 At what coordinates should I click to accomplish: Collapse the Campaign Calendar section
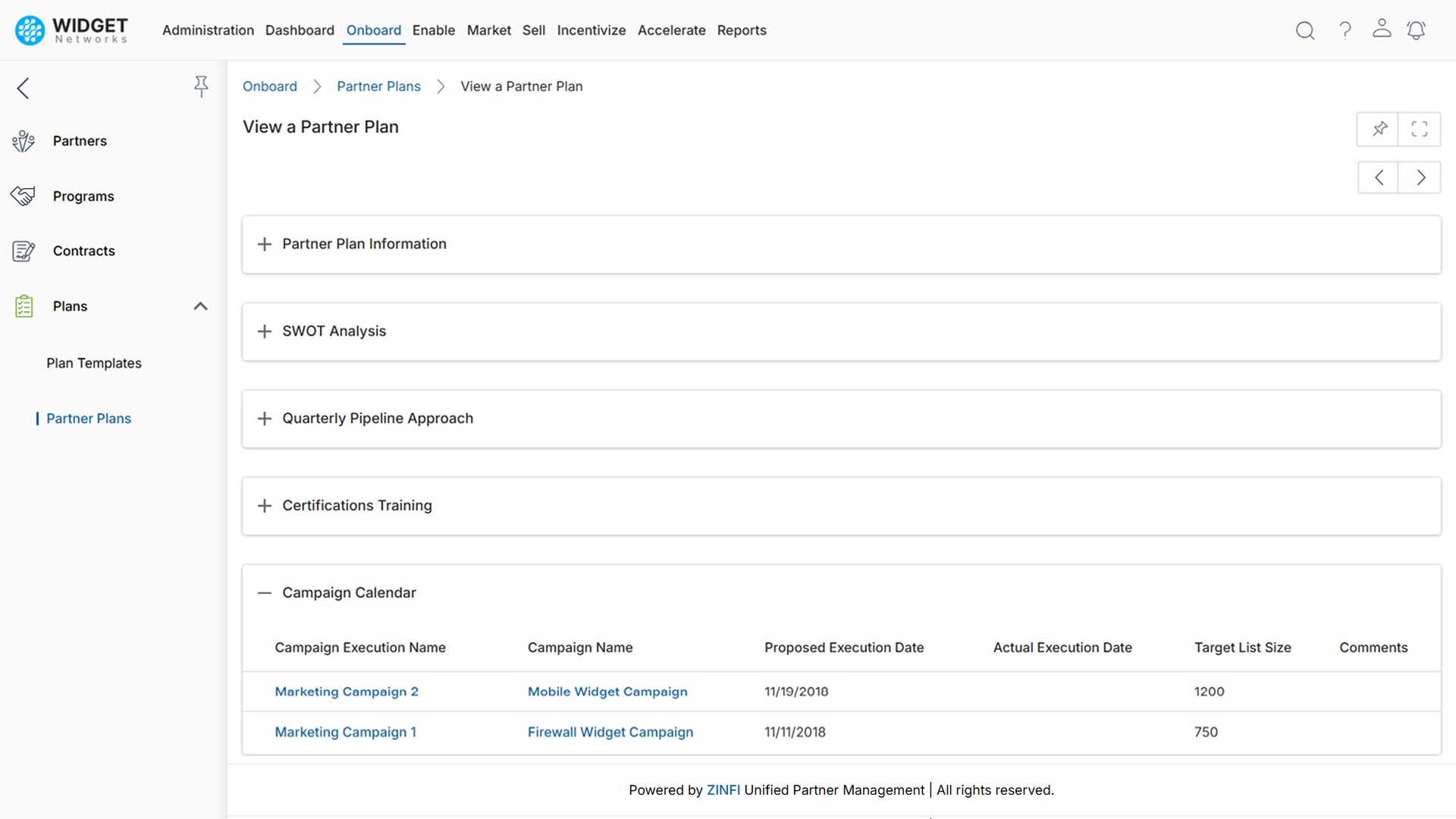point(264,593)
